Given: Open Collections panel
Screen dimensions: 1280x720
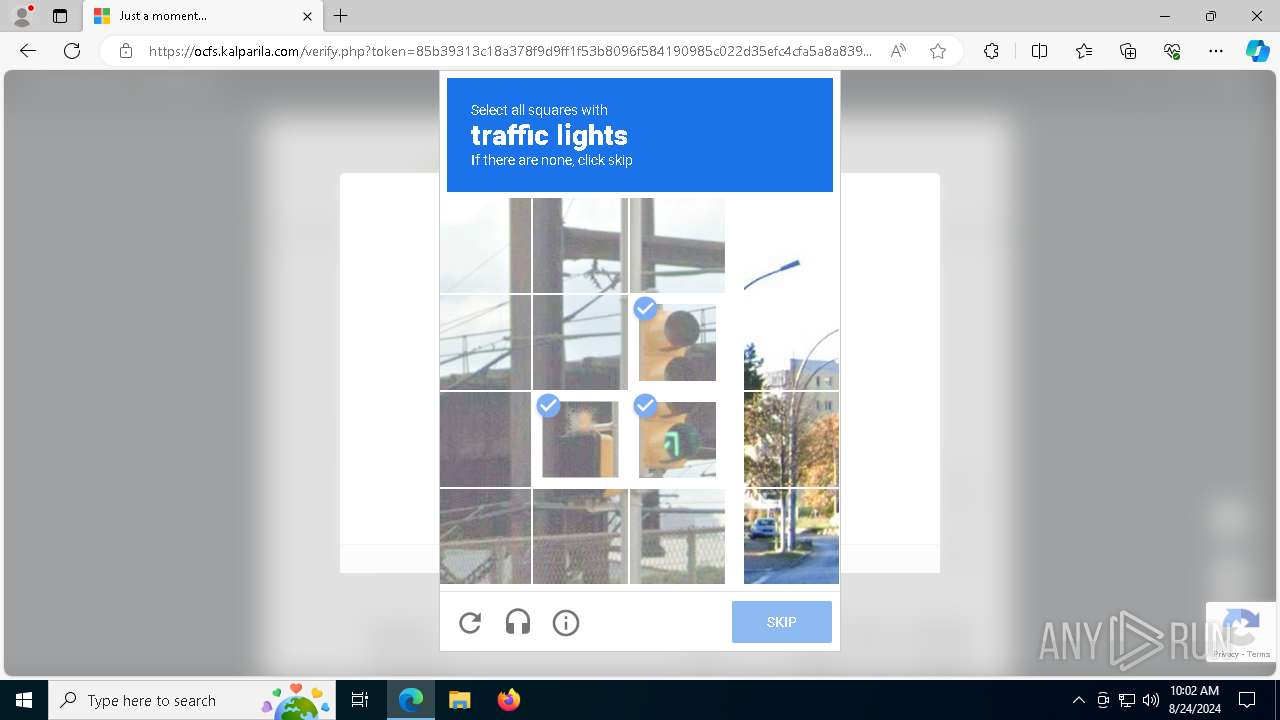Looking at the screenshot, I should pyautogui.click(x=1128, y=51).
